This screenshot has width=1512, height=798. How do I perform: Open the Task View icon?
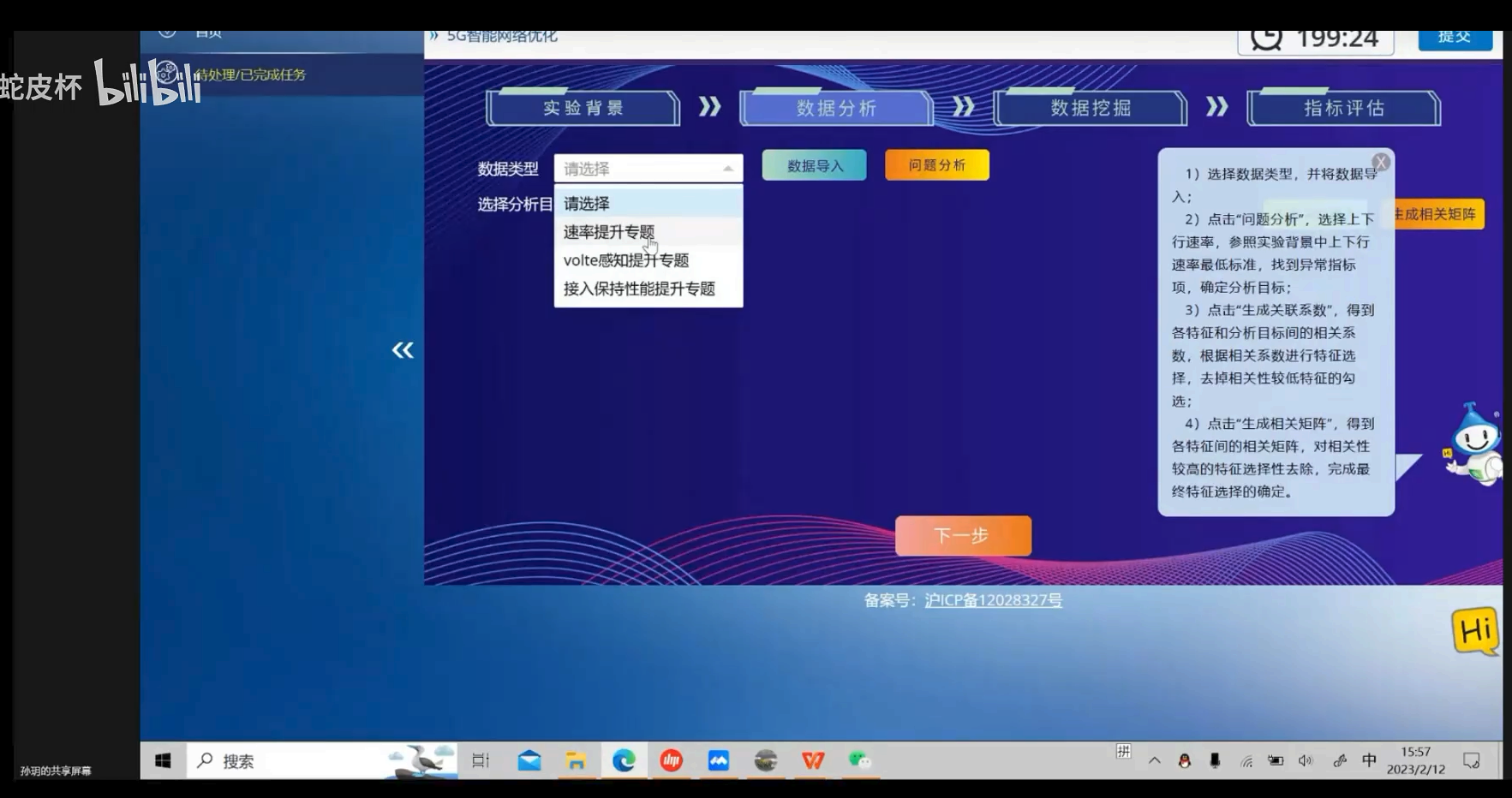coord(481,760)
